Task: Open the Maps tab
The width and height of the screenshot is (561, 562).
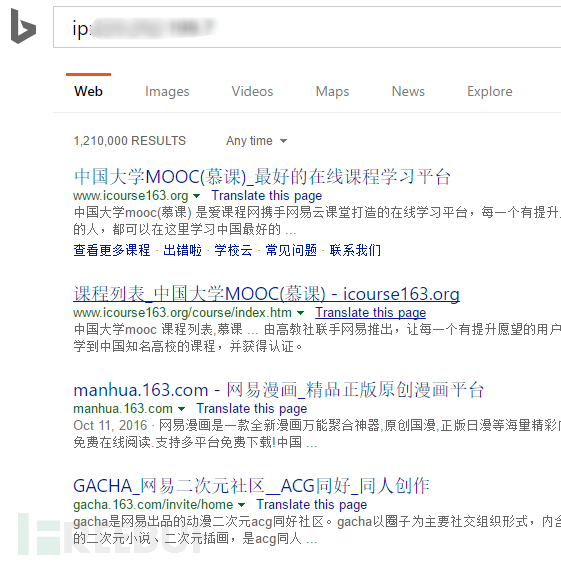Action: tap(332, 91)
